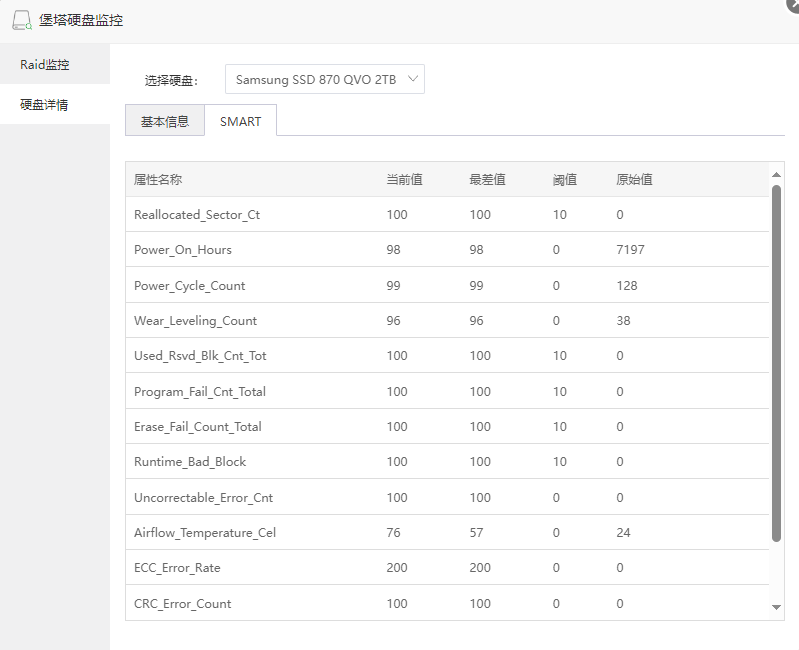Click the SMART table vertical scrollbar thumb

(x=777, y=360)
